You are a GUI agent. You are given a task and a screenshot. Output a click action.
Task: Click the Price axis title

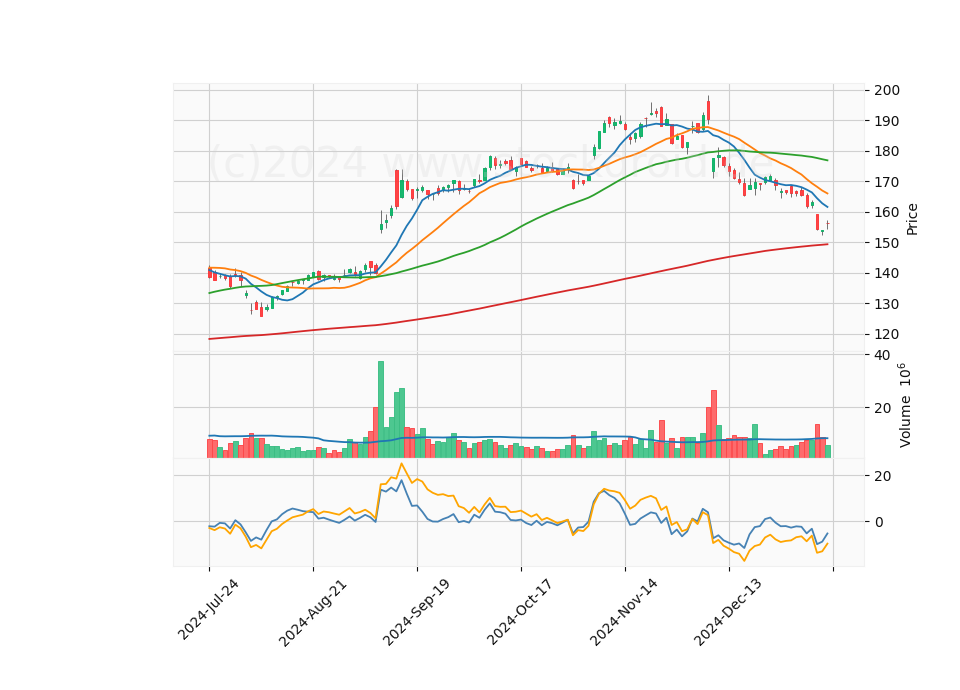point(912,219)
